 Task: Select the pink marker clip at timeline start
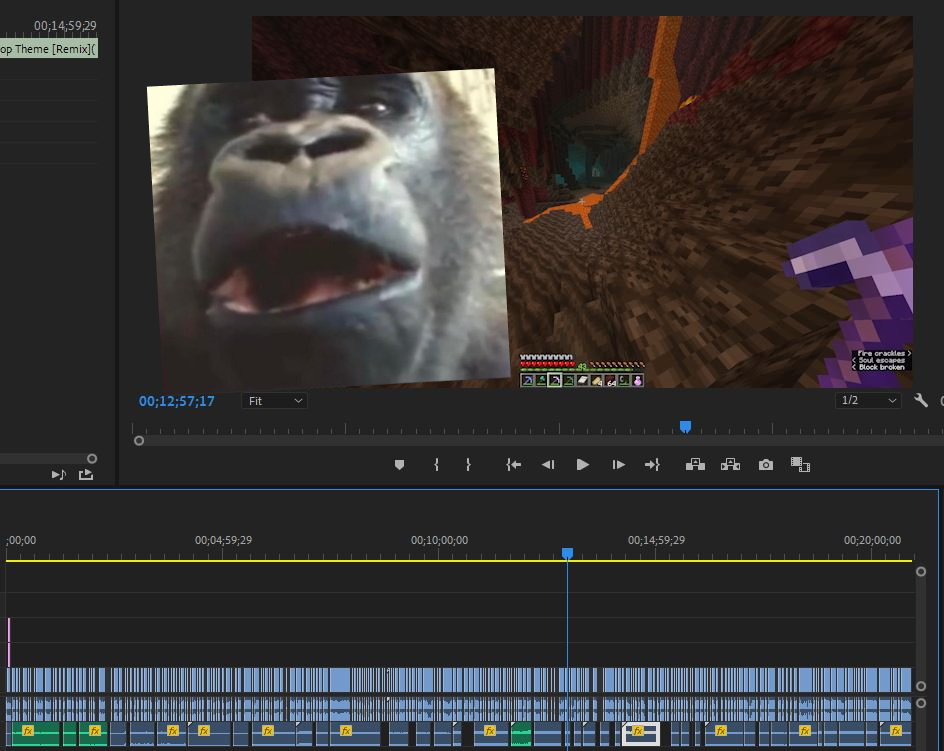8,642
